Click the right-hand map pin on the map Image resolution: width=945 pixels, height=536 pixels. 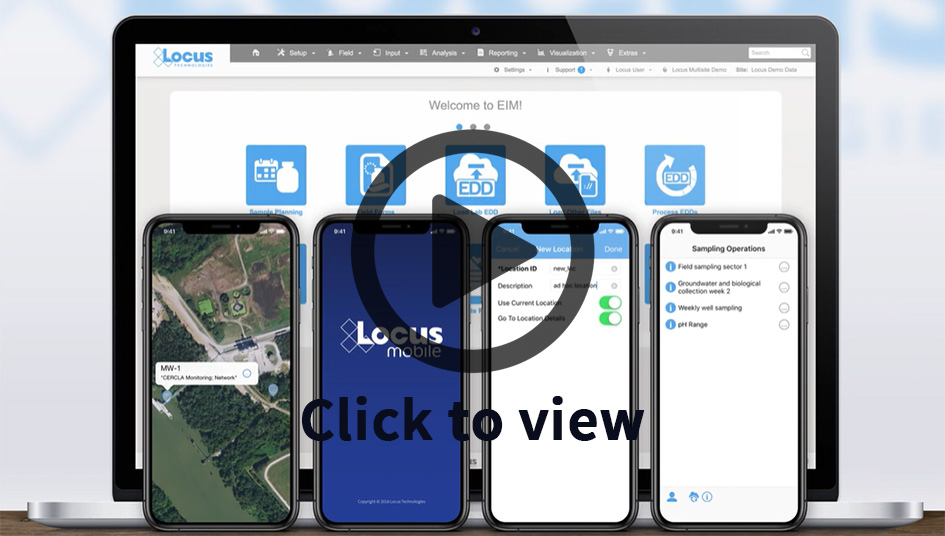click(x=273, y=390)
